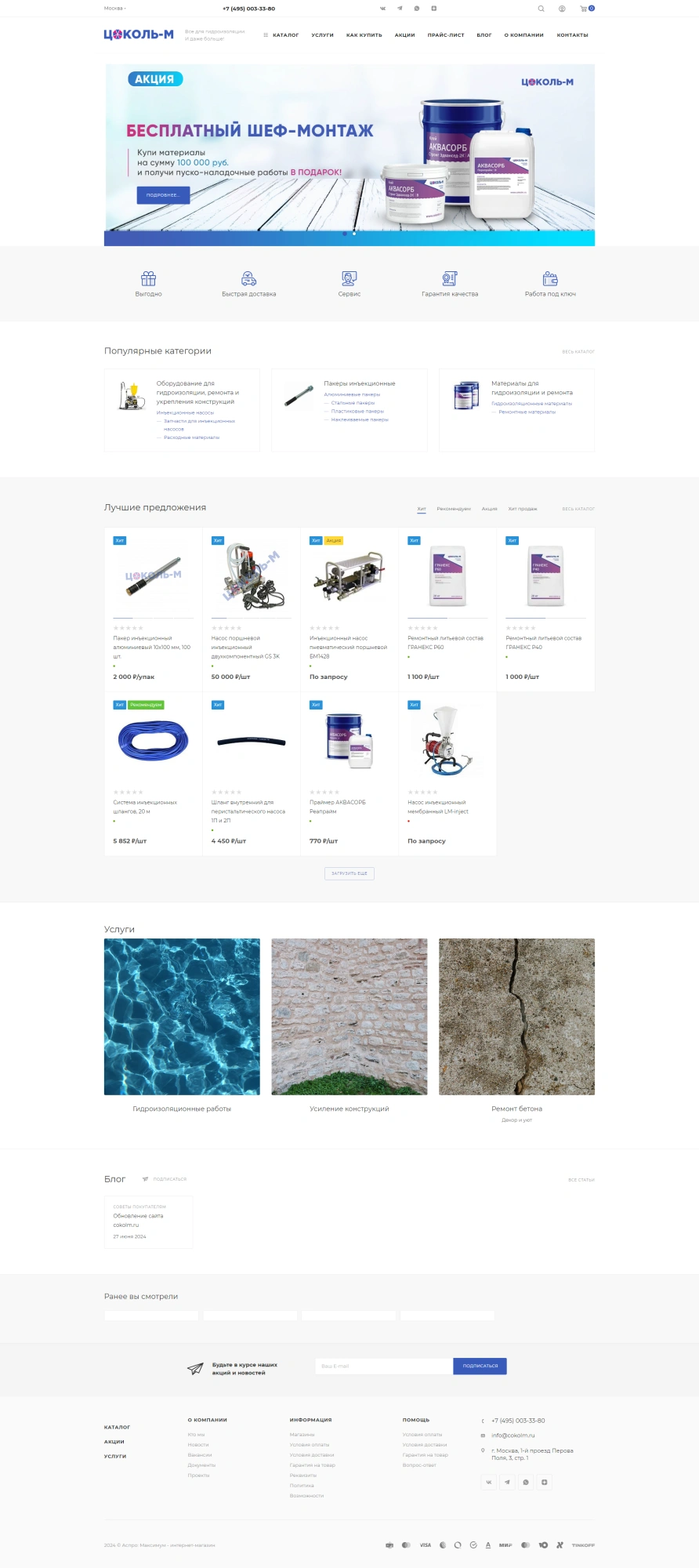Focus the Ваш E-mail input field

(x=384, y=1366)
